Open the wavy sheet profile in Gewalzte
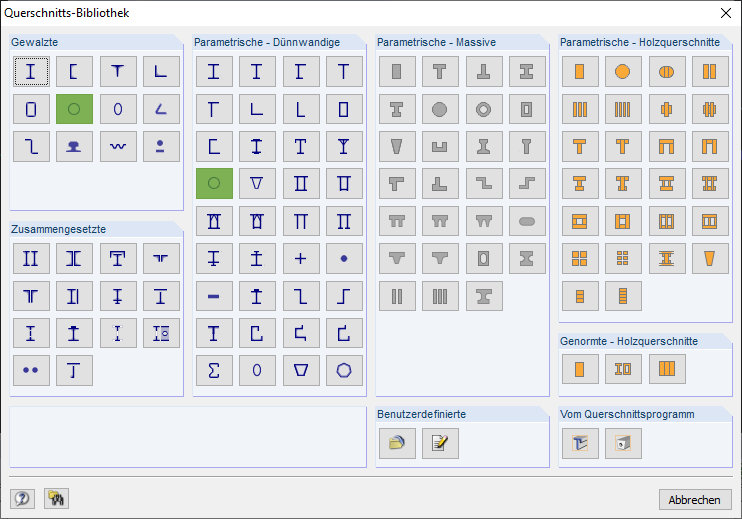Image resolution: width=742 pixels, height=519 pixels. pos(118,146)
